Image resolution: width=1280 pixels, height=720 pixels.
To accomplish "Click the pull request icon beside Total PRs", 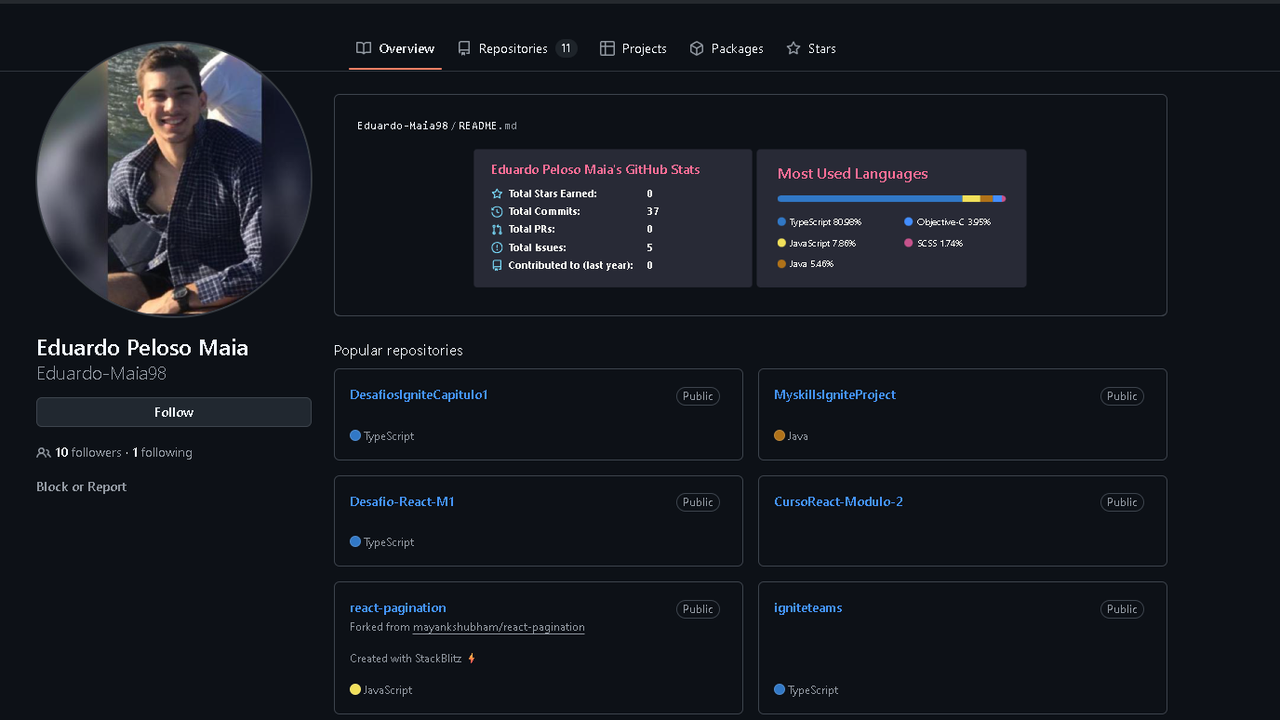I will pos(497,230).
